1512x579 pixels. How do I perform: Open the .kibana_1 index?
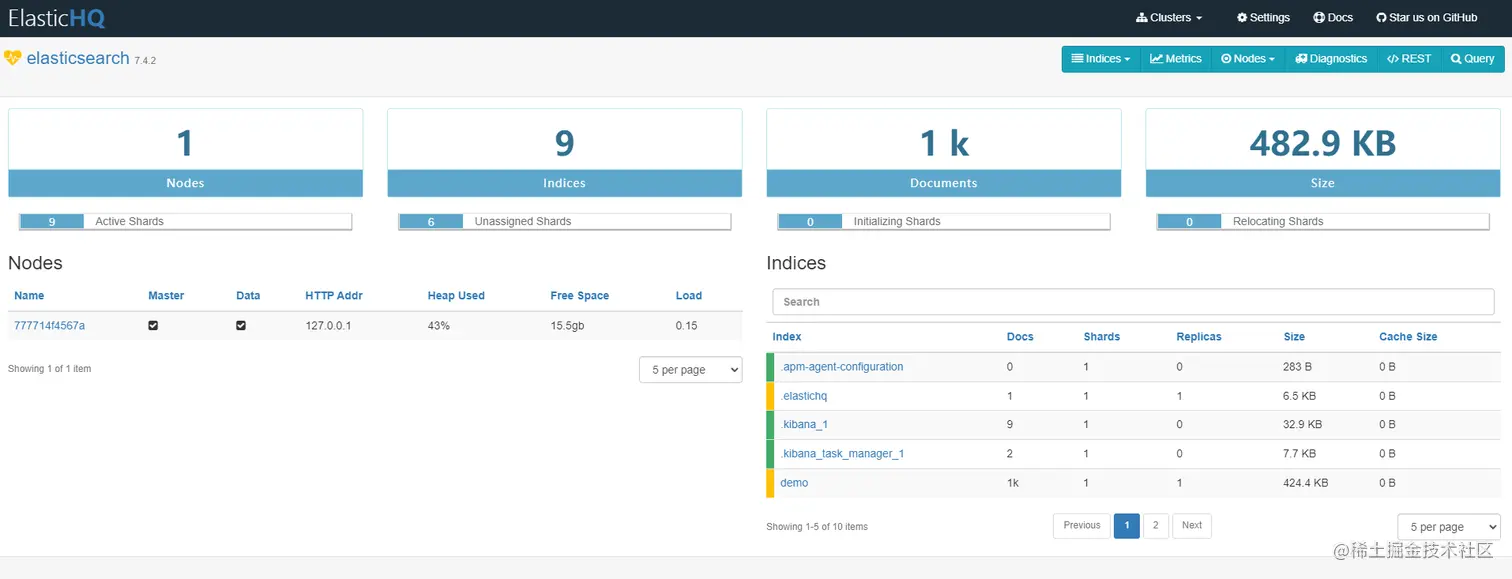pos(804,425)
